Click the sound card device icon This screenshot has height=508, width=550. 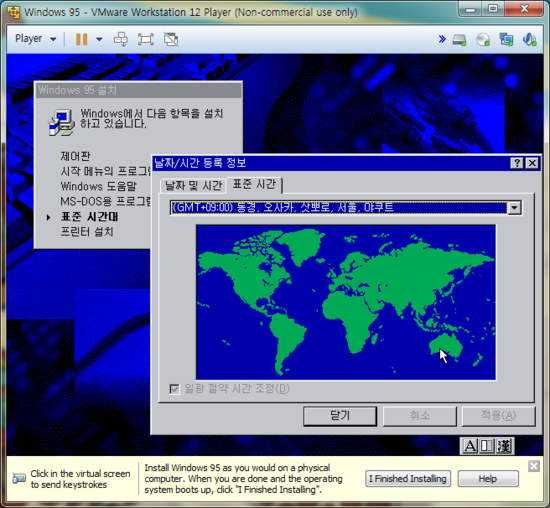(x=529, y=39)
